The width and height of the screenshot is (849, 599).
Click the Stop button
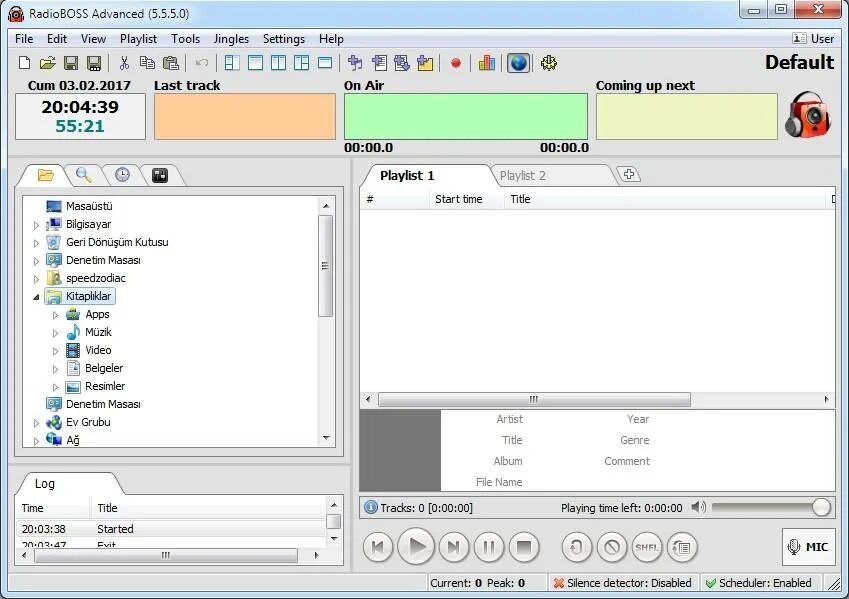(x=524, y=547)
